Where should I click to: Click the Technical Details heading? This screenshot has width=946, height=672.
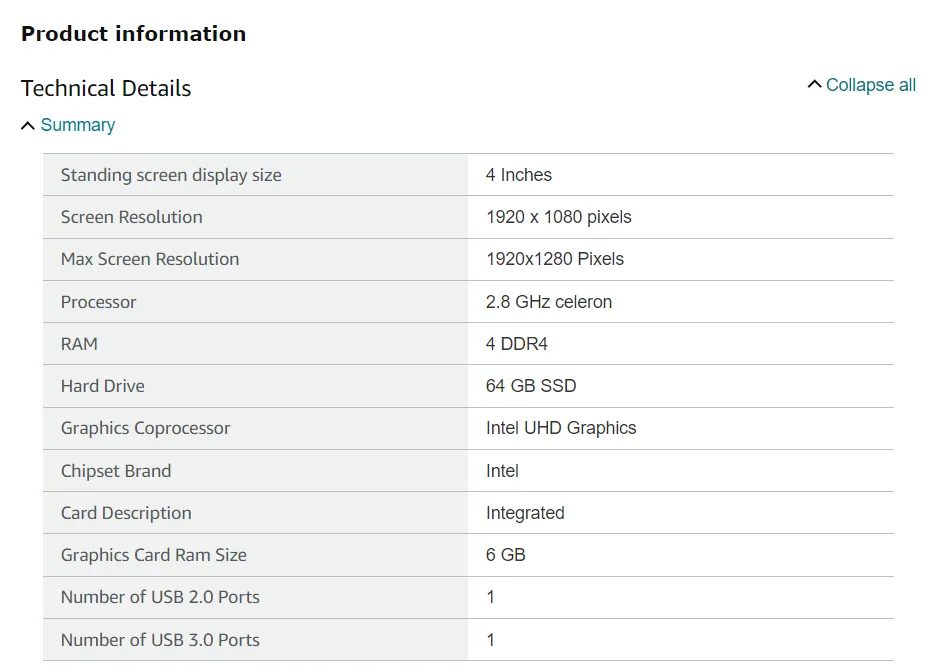[x=106, y=88]
